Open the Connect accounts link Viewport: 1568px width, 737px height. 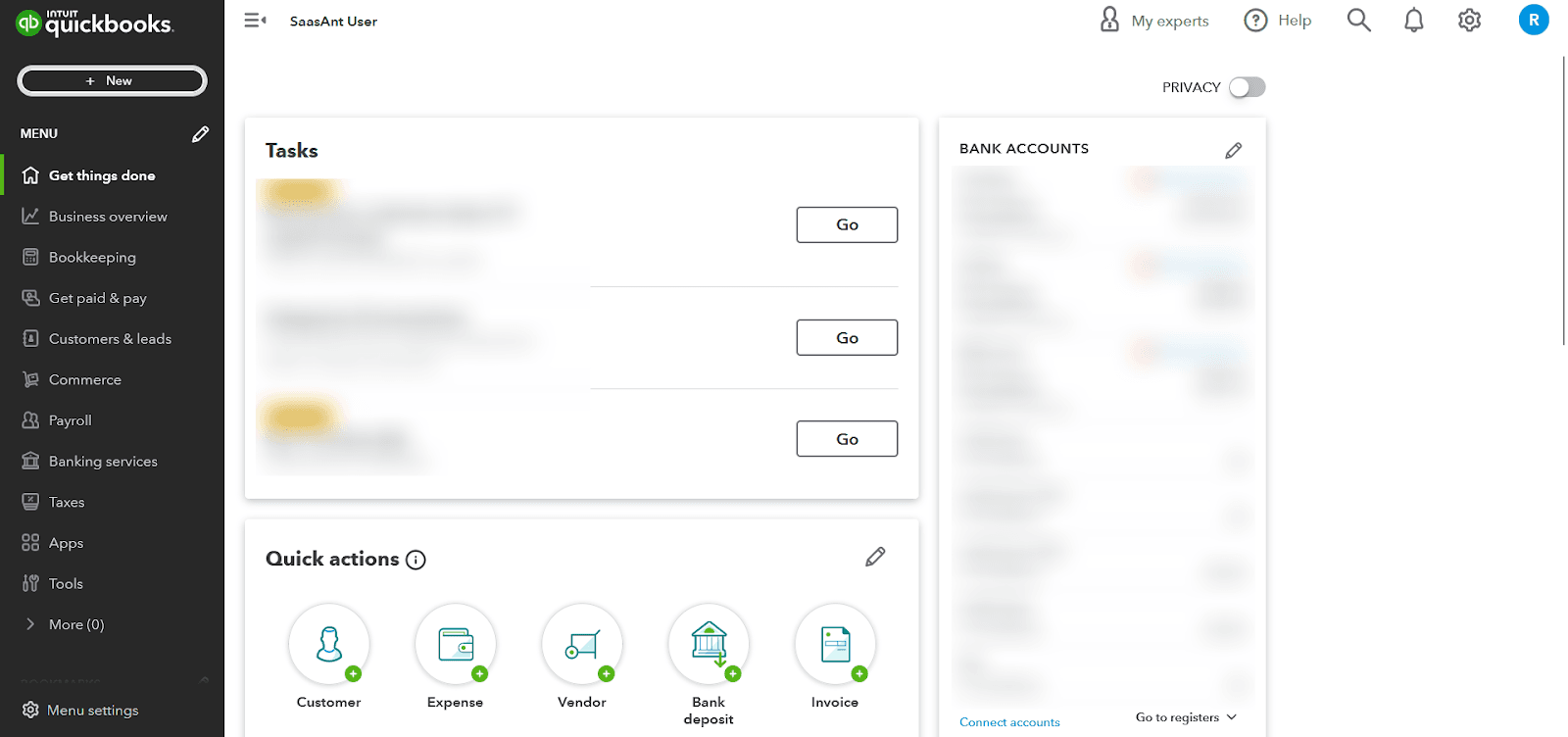1009,722
